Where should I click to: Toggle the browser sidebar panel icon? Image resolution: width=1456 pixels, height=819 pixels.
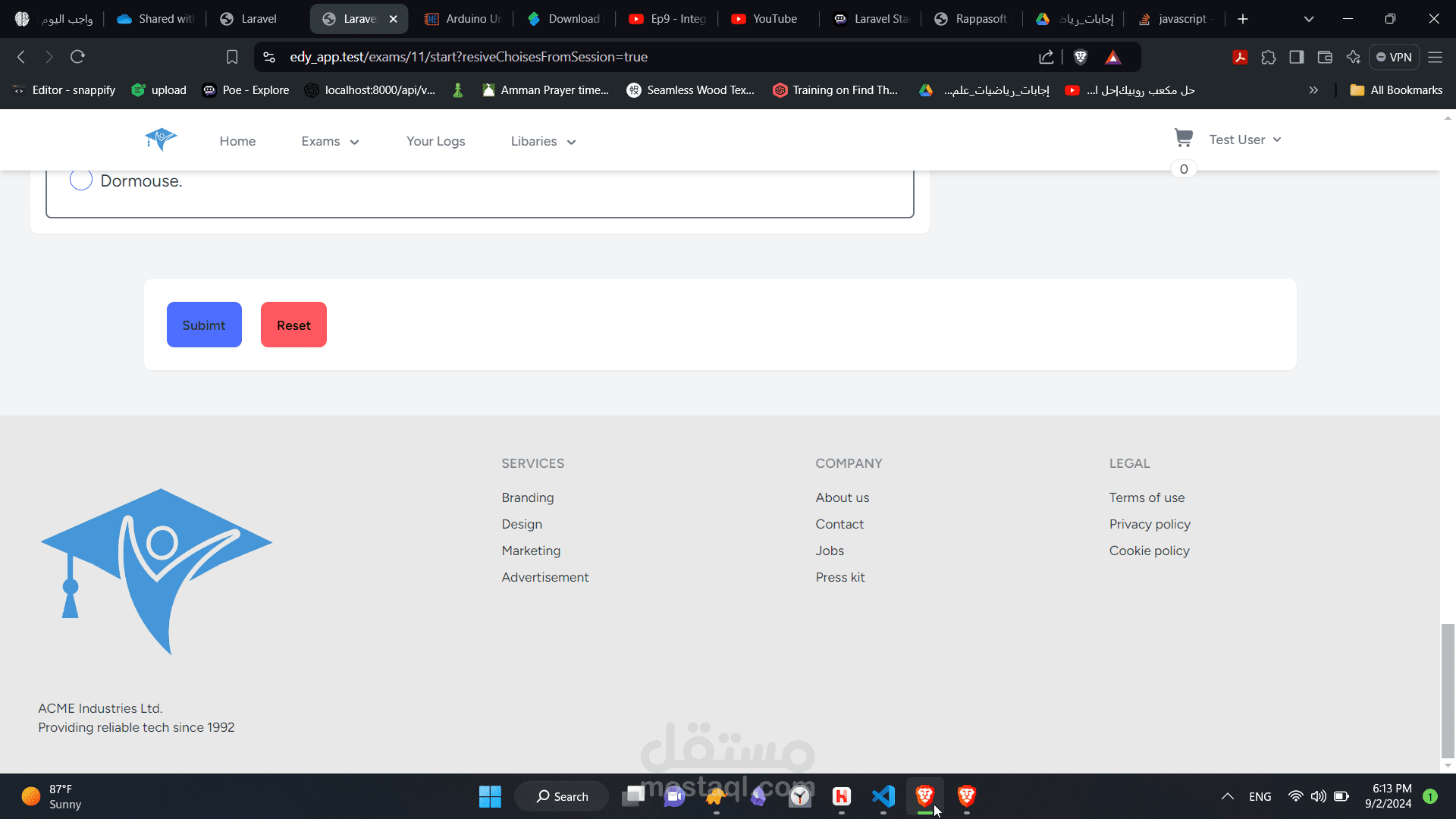pyautogui.click(x=1297, y=57)
